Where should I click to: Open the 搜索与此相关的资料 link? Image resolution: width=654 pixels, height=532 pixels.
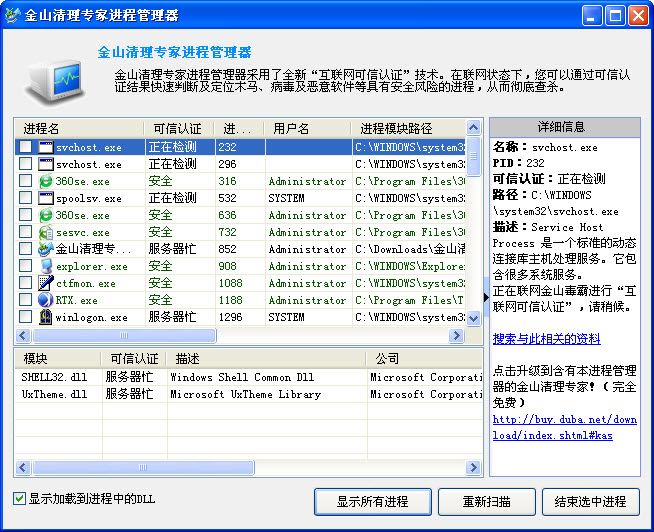546,339
